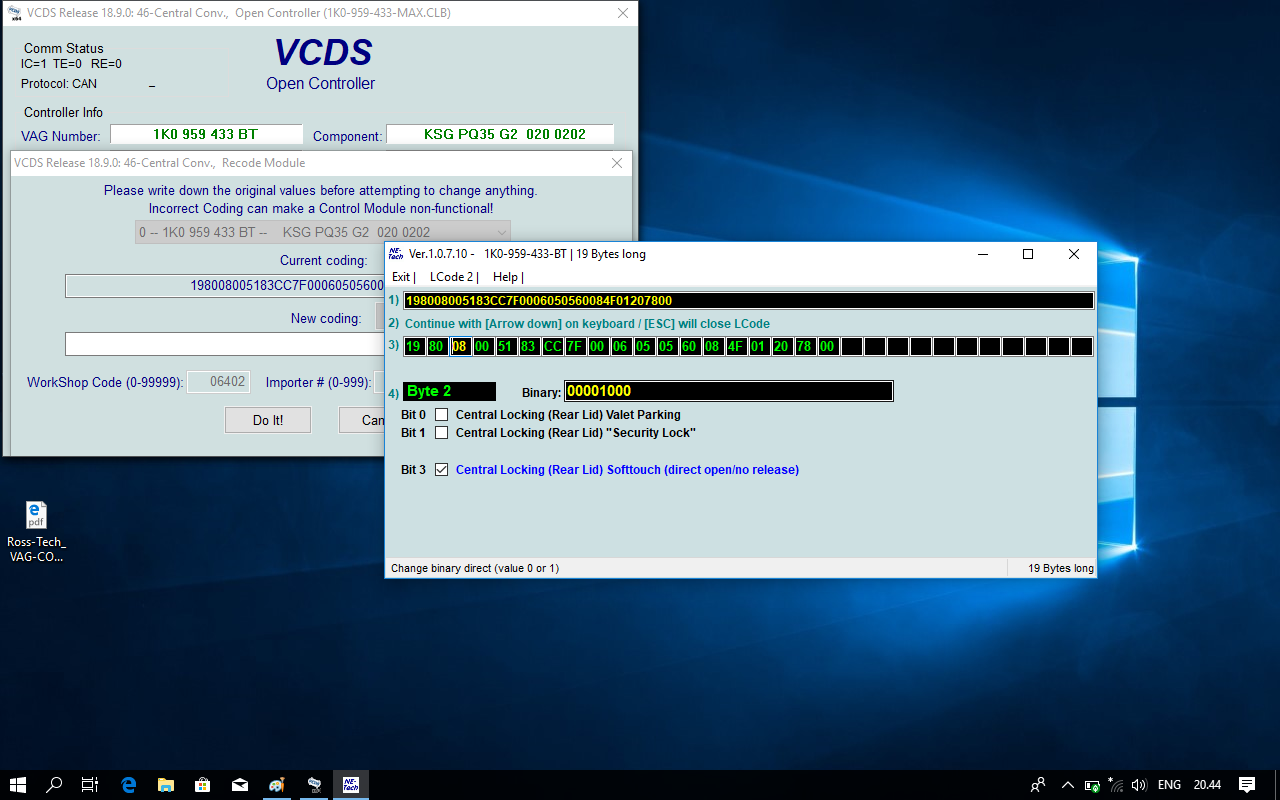Close the VCDS Open Controller window
Viewport: 1280px width, 800px height.
point(623,13)
